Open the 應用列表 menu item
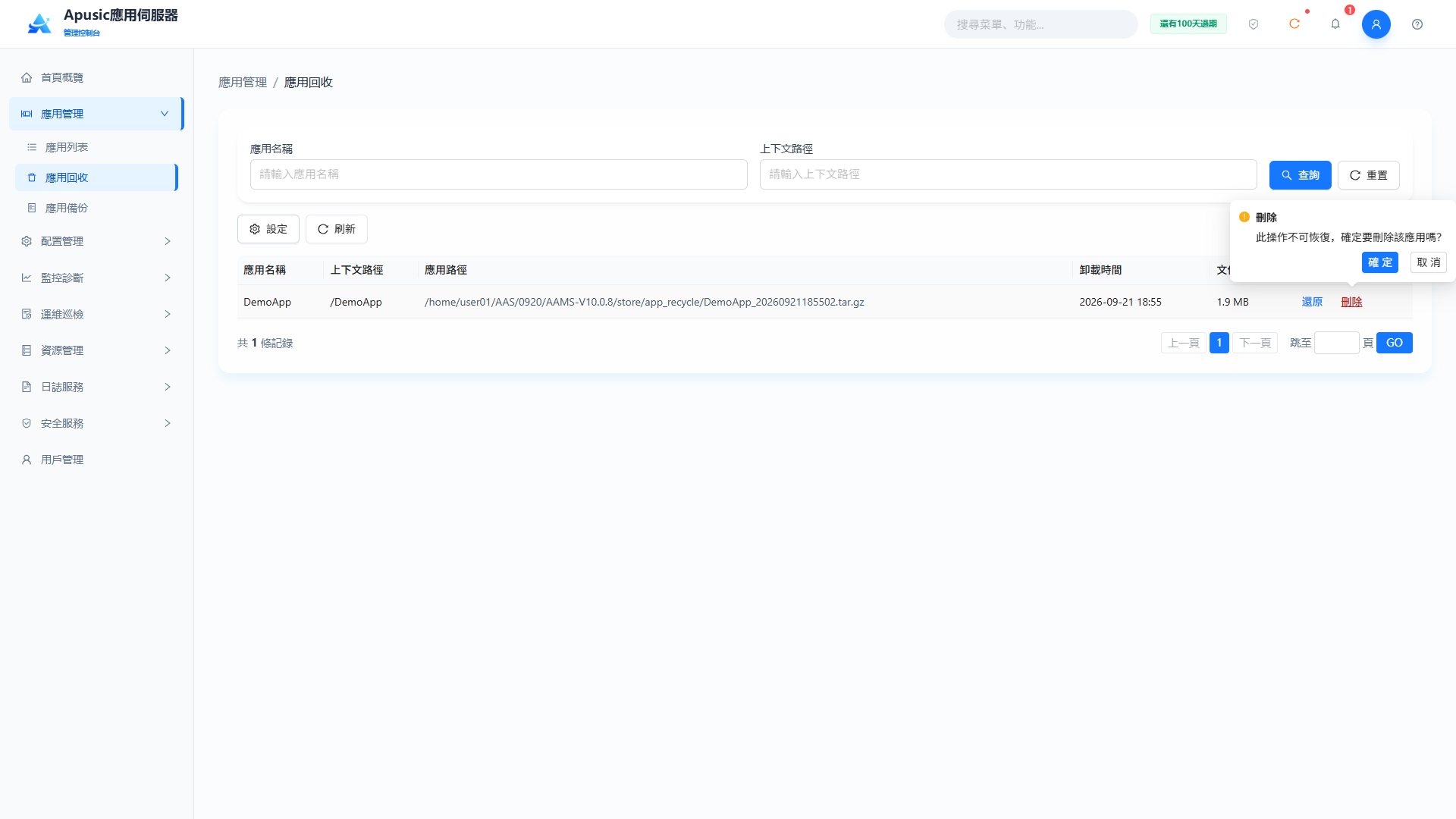The width and height of the screenshot is (1456, 819). point(96,147)
